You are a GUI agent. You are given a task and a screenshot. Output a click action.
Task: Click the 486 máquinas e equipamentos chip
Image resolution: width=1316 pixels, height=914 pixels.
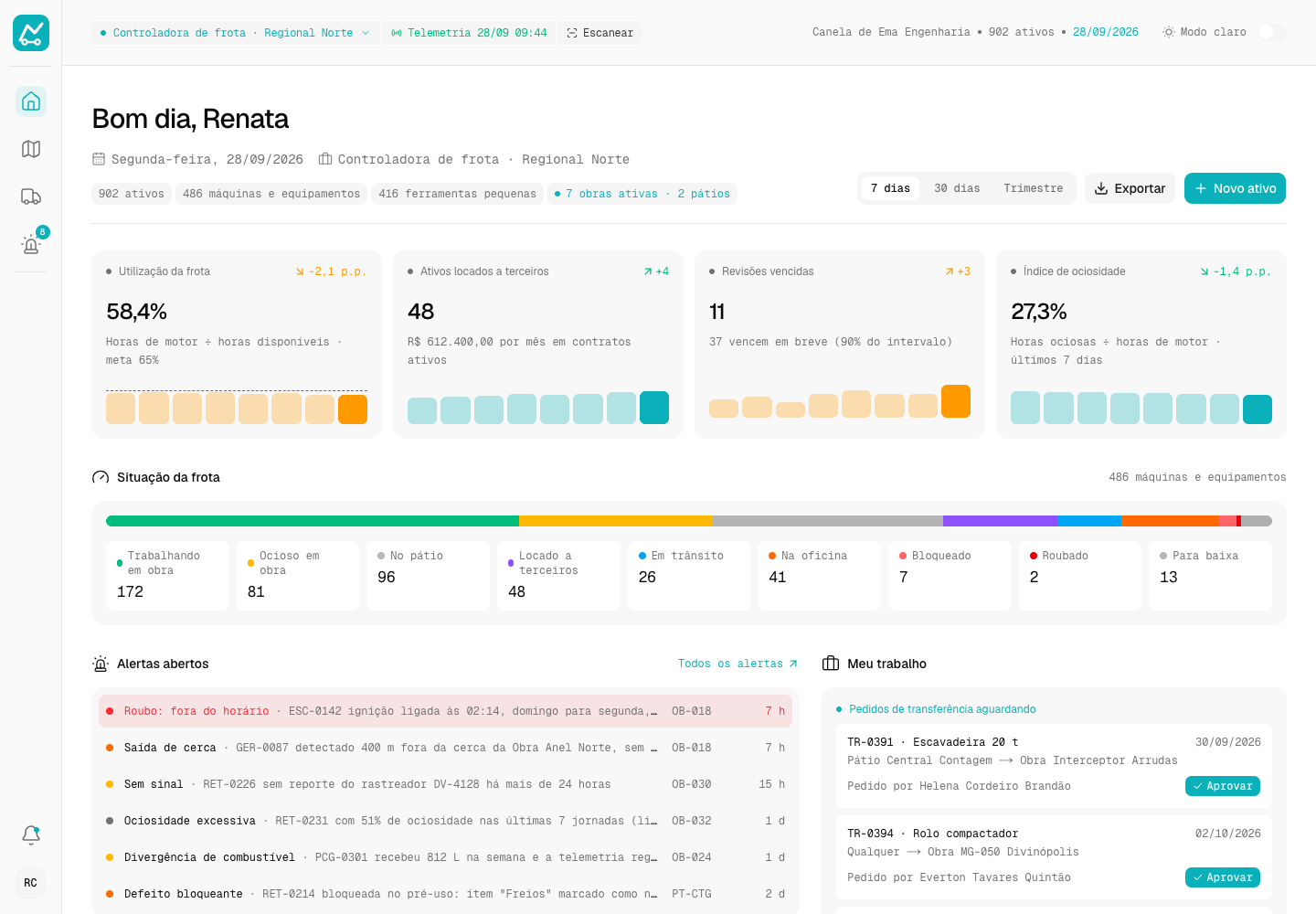coord(271,194)
